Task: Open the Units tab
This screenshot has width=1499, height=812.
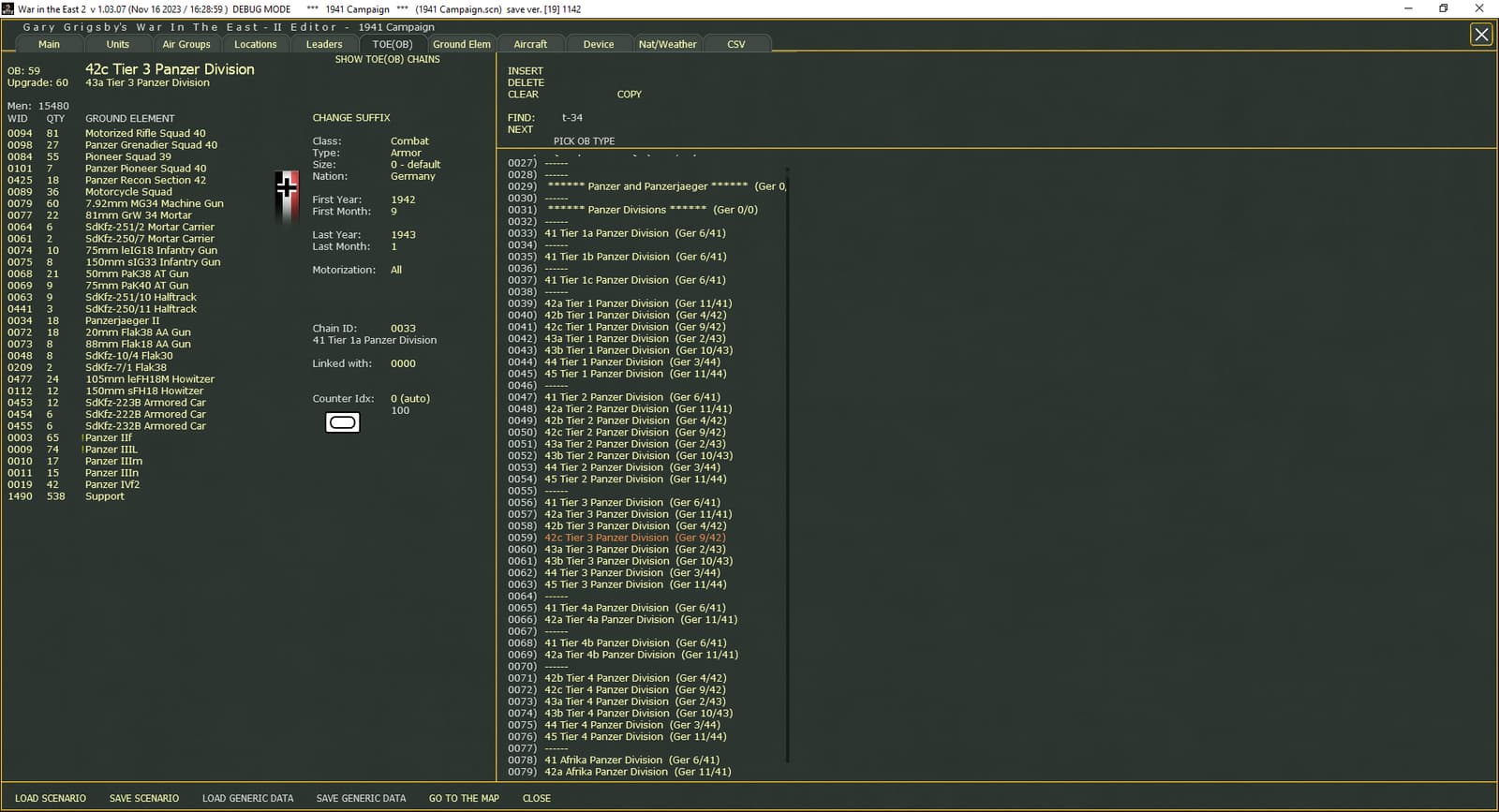Action: [118, 44]
